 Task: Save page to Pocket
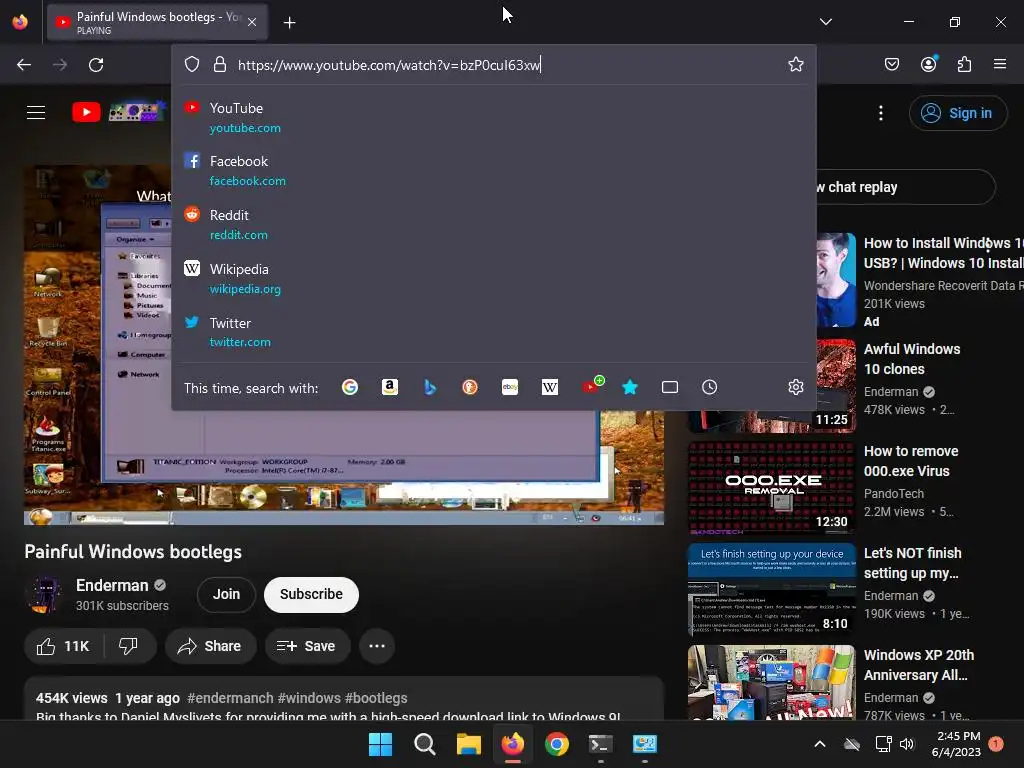(x=891, y=64)
